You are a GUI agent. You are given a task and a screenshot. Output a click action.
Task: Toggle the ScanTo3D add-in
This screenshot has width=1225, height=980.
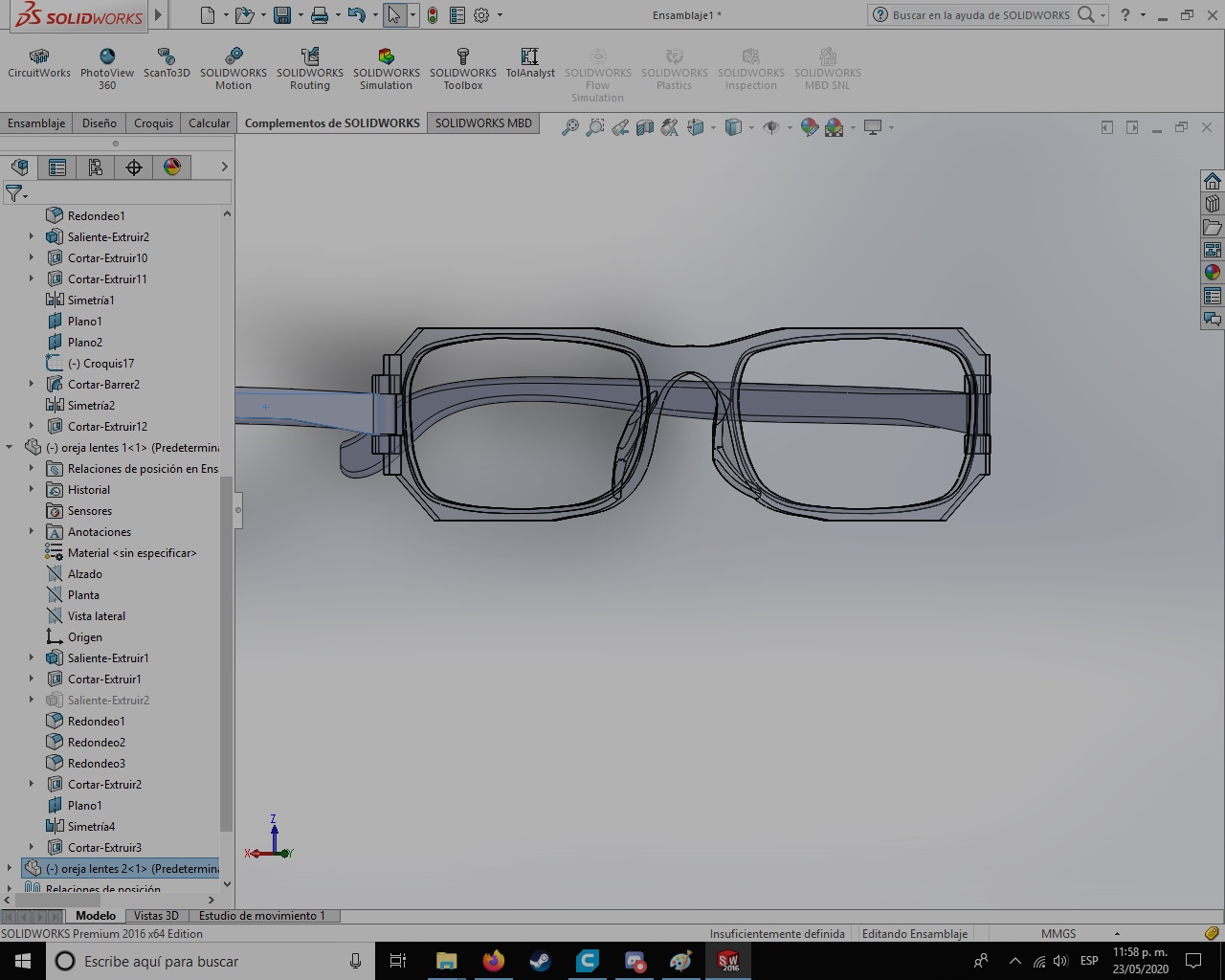coord(167,63)
